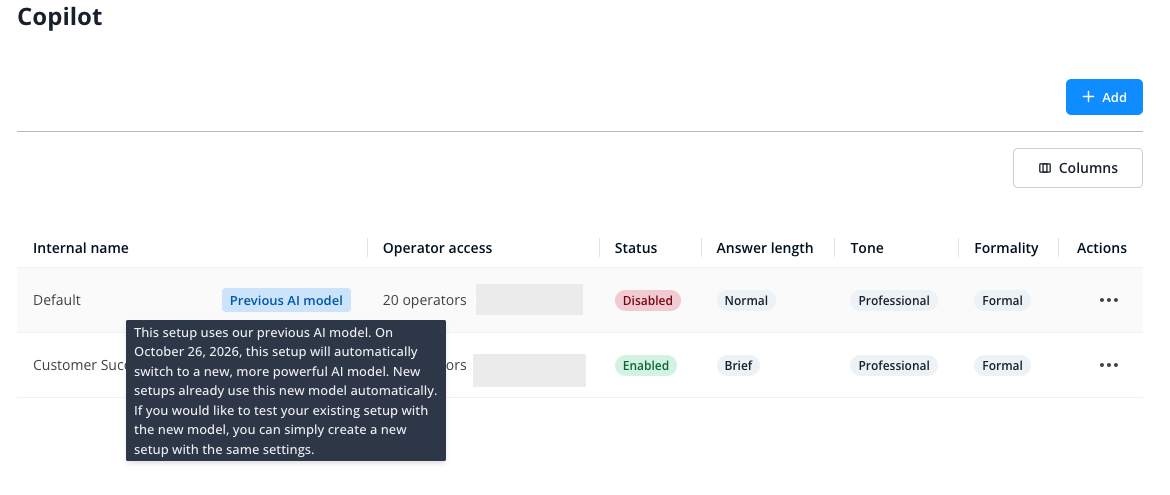The height and width of the screenshot is (495, 1170).
Task: Click the Brief answer length tag
Action: pyautogui.click(x=738, y=365)
